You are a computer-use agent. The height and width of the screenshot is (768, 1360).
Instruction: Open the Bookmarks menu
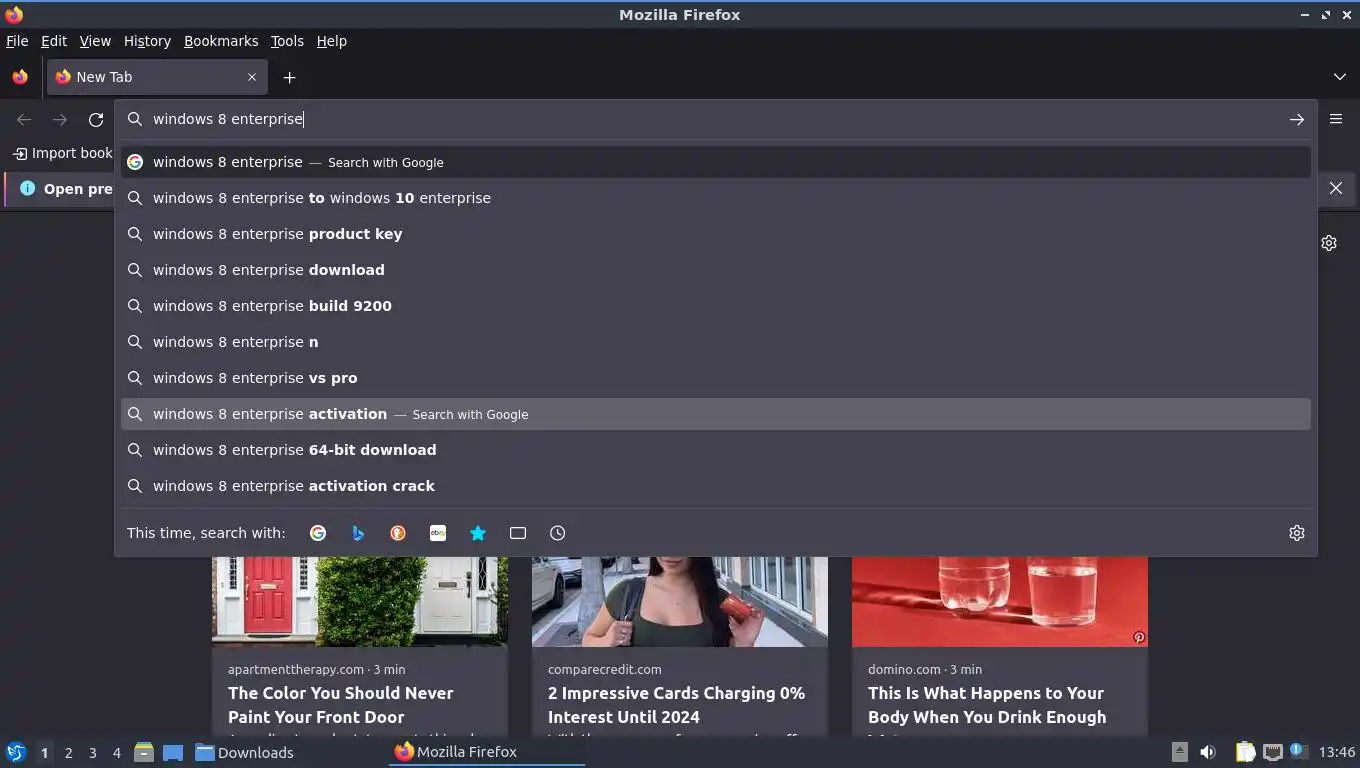(221, 41)
